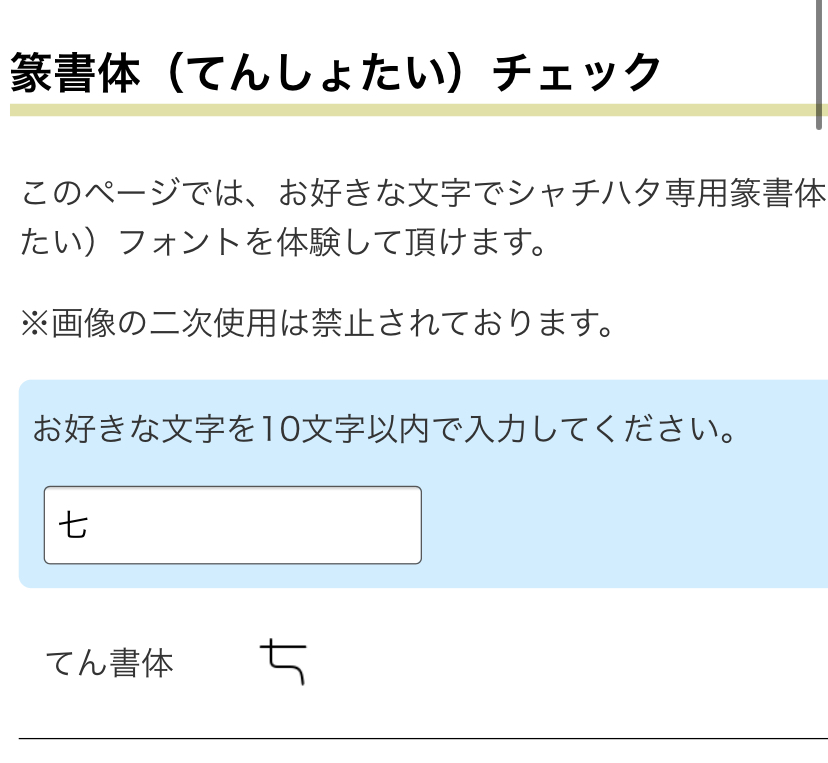
Task: Click チェック in the page heading
Action: (x=577, y=73)
